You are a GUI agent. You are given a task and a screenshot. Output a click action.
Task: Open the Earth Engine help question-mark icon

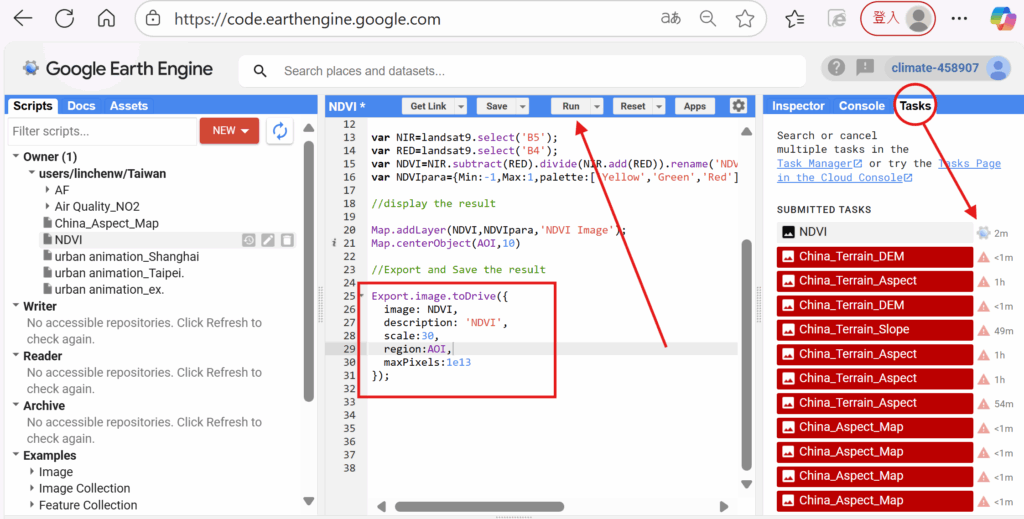coord(836,67)
